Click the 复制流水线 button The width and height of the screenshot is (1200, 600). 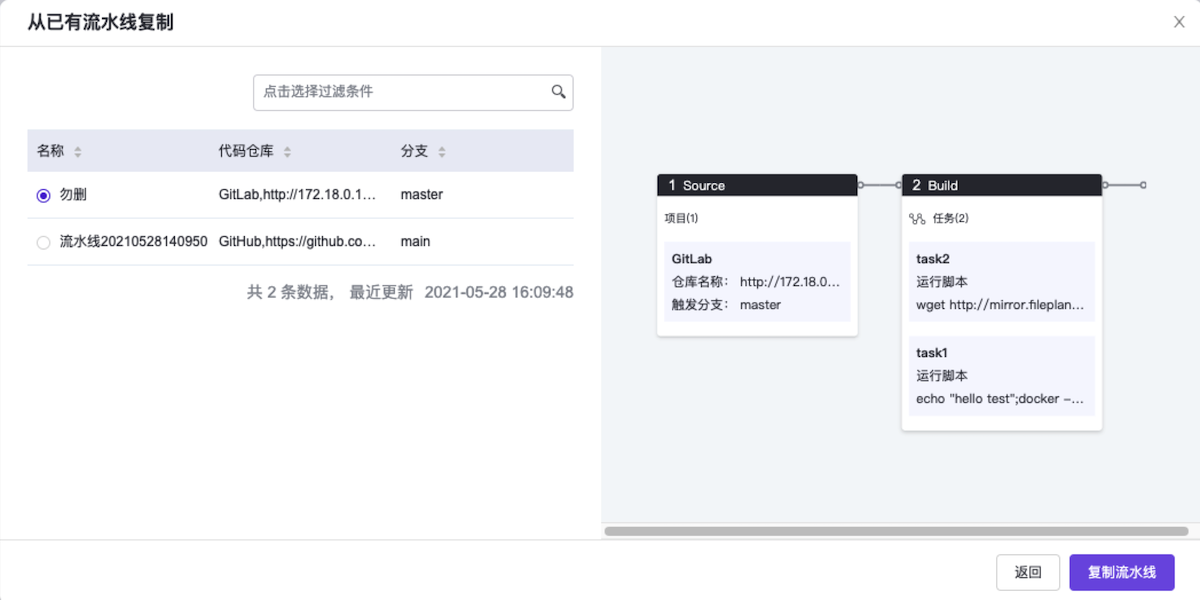pos(1121,572)
